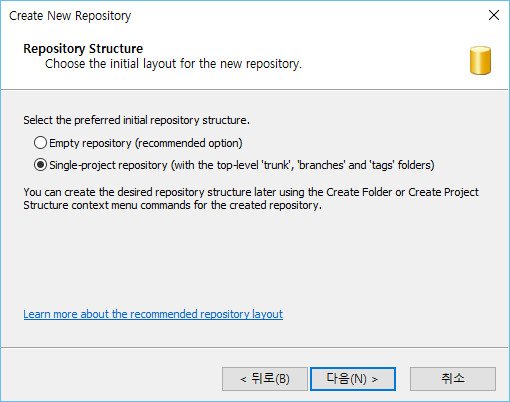Close the Create New Repository dialog
This screenshot has width=510, height=402.
pos(494,15)
